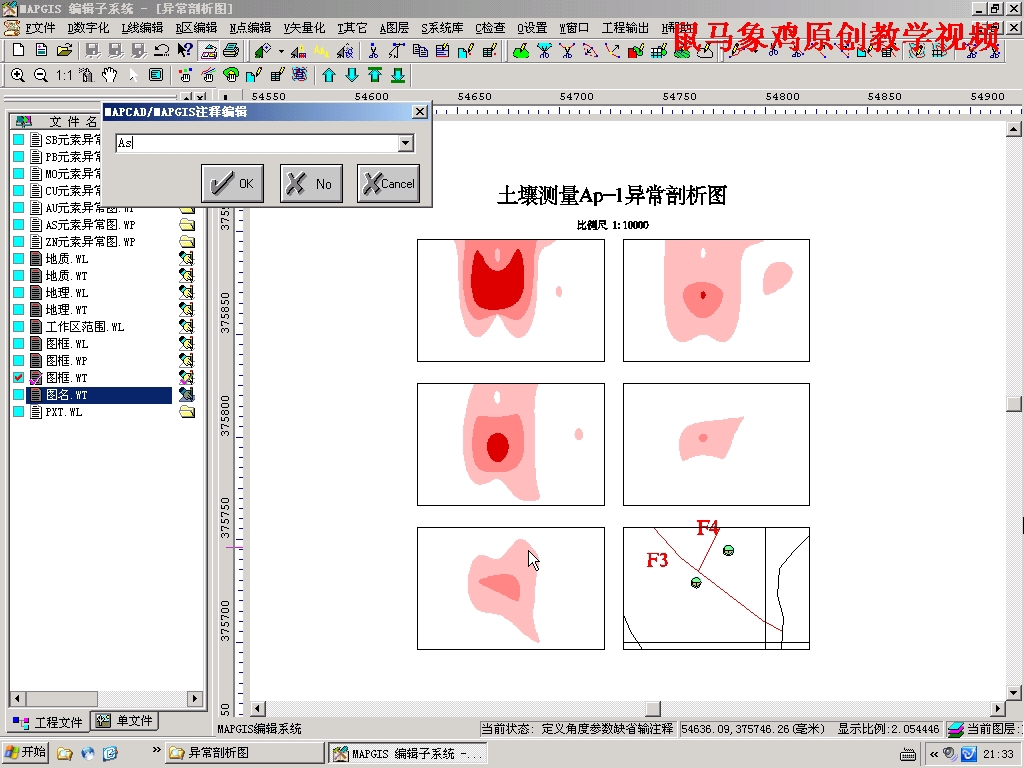Toggle checkbox for SB元素异常图 file
This screenshot has height=768, width=1024.
tap(18, 140)
